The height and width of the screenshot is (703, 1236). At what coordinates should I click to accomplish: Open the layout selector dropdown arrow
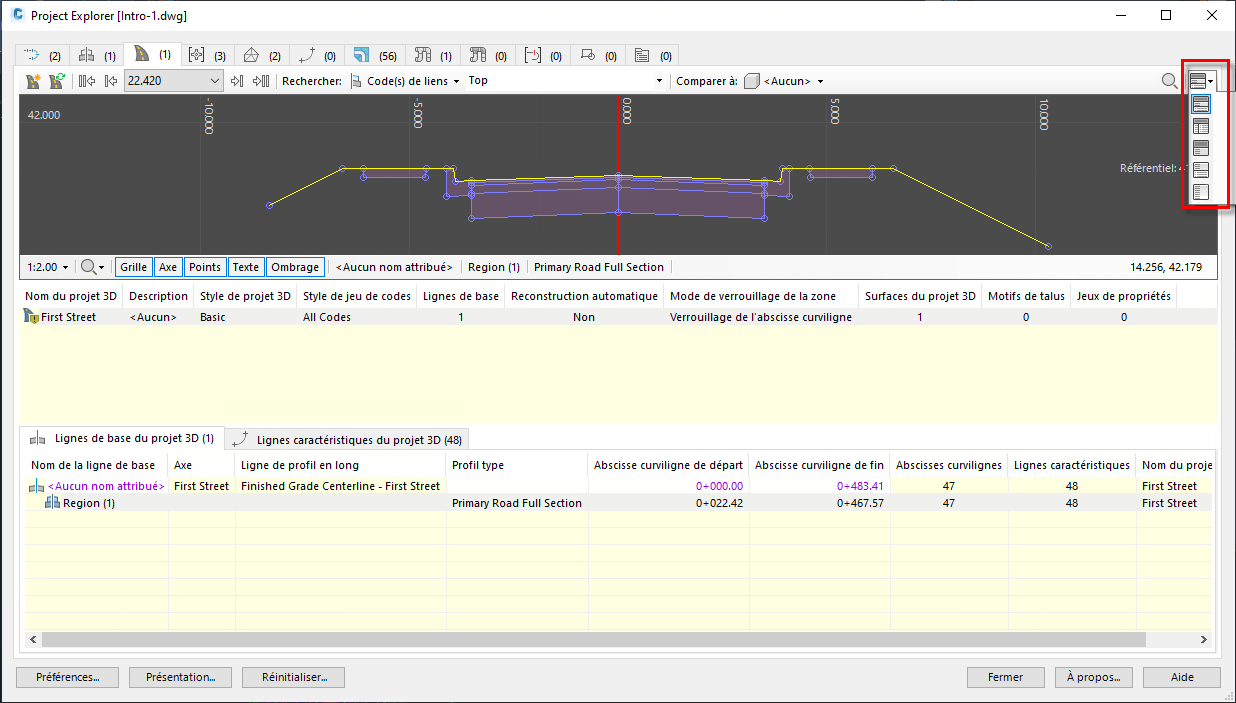pyautogui.click(x=1211, y=81)
